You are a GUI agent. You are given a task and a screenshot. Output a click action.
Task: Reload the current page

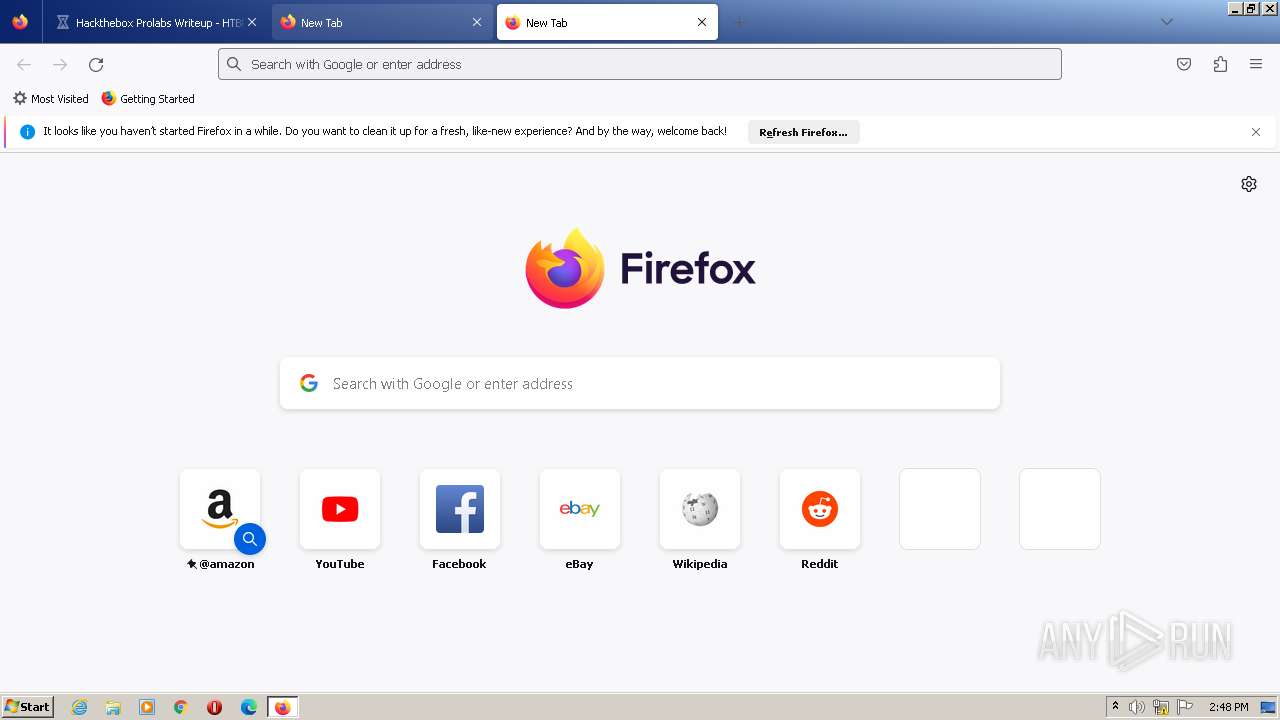[96, 64]
